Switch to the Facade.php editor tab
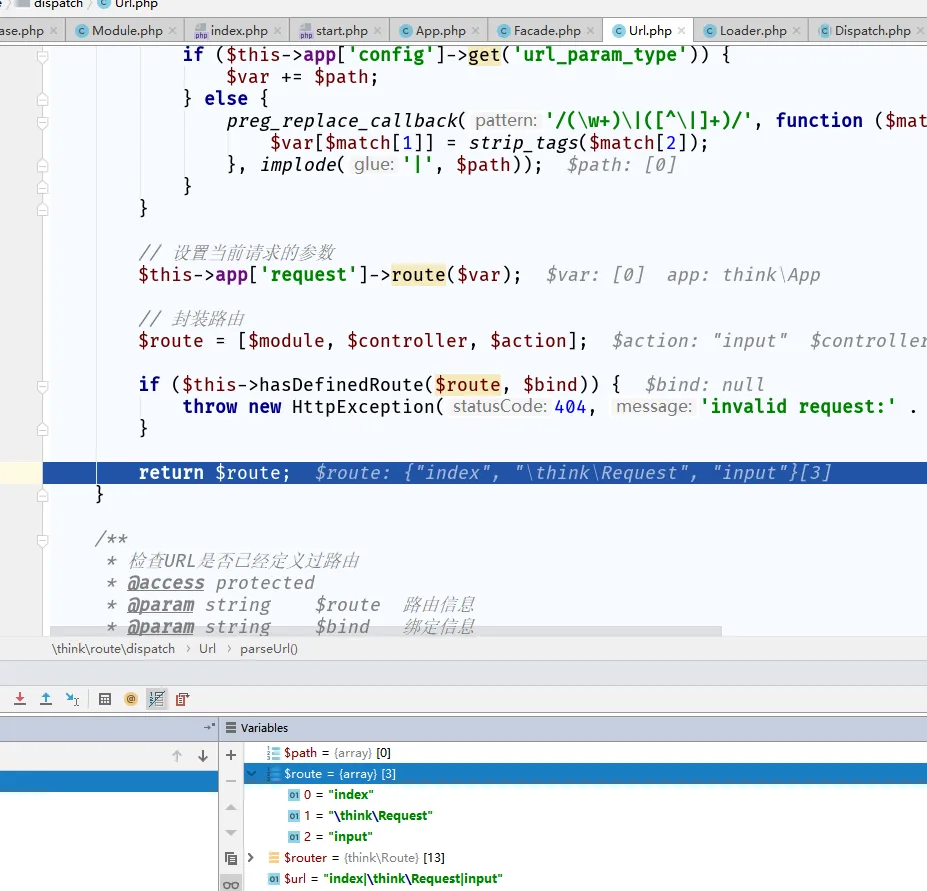This screenshot has width=927, height=891. (546, 31)
